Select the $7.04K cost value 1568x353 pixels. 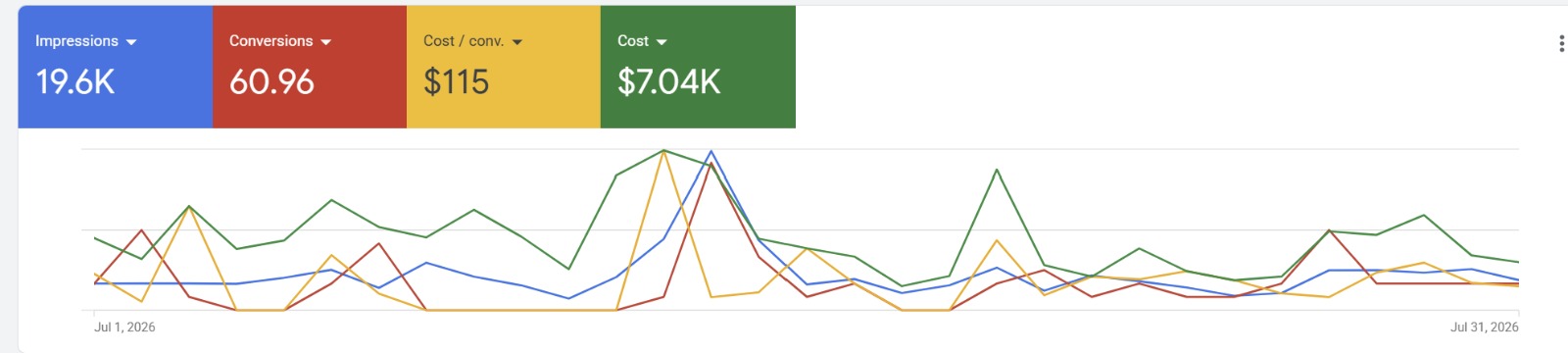coord(669,82)
